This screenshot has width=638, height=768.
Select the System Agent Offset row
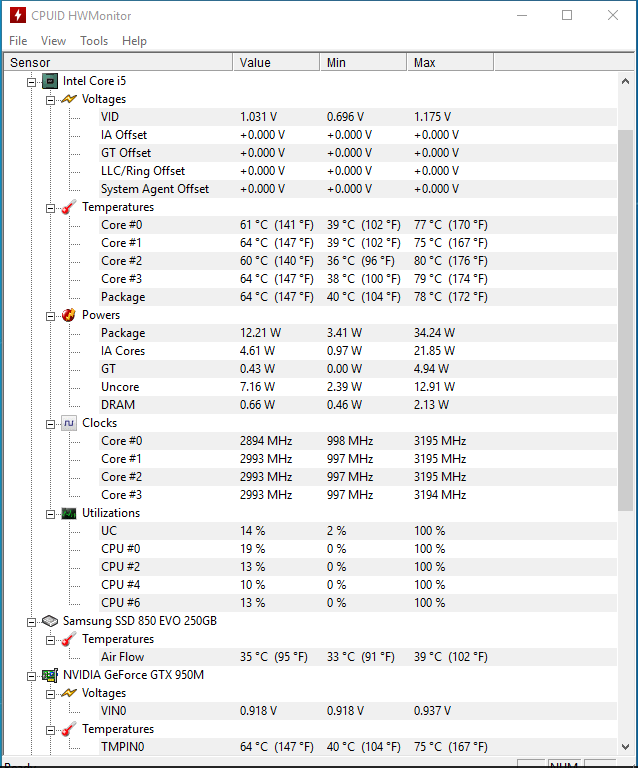coord(357,189)
